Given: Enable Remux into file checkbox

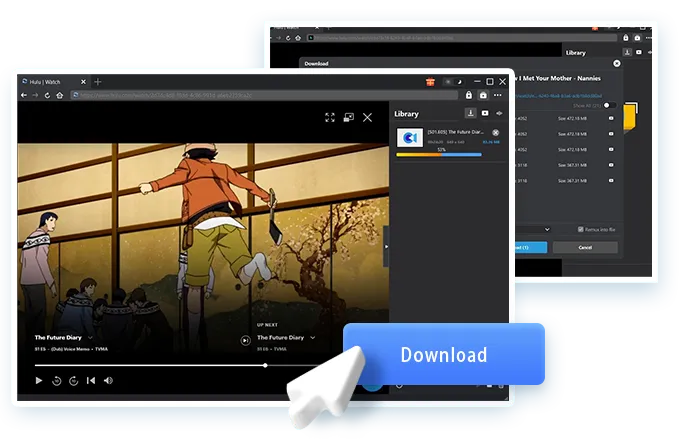Looking at the screenshot, I should pos(580,229).
